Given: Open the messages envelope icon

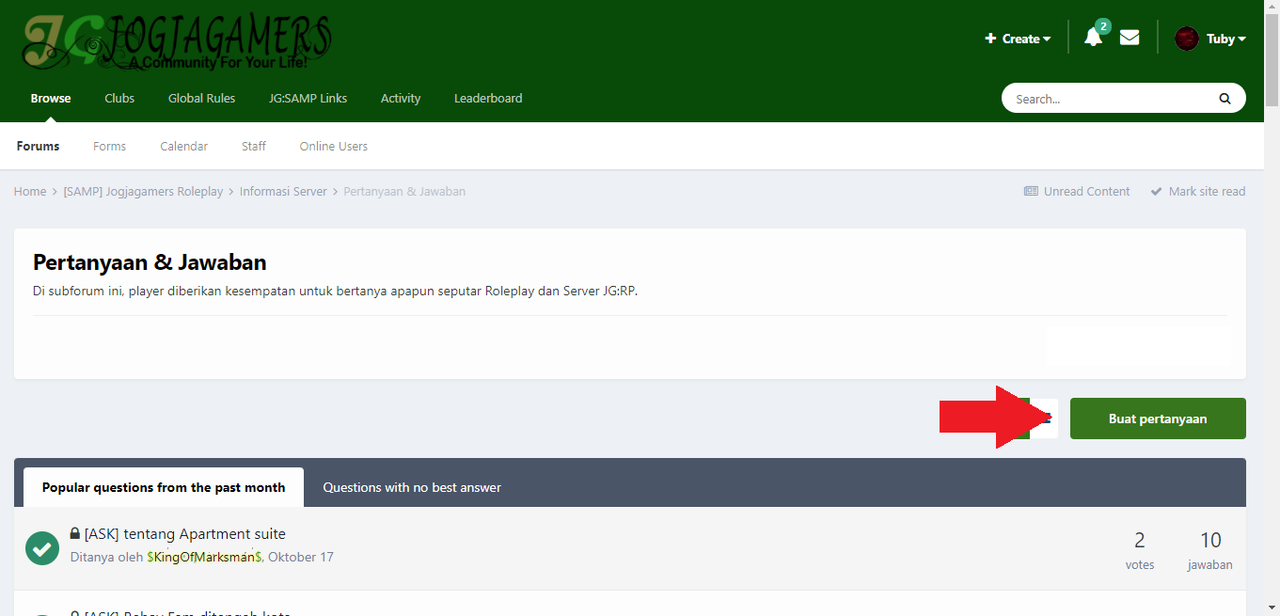Looking at the screenshot, I should coord(1129,38).
